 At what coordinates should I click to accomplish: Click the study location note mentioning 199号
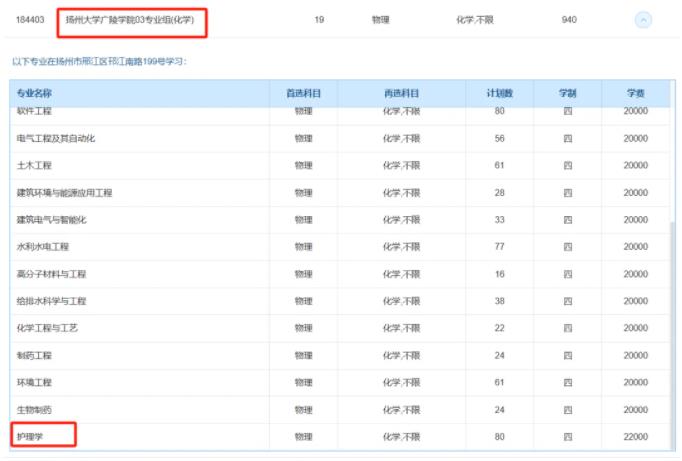click(x=100, y=61)
